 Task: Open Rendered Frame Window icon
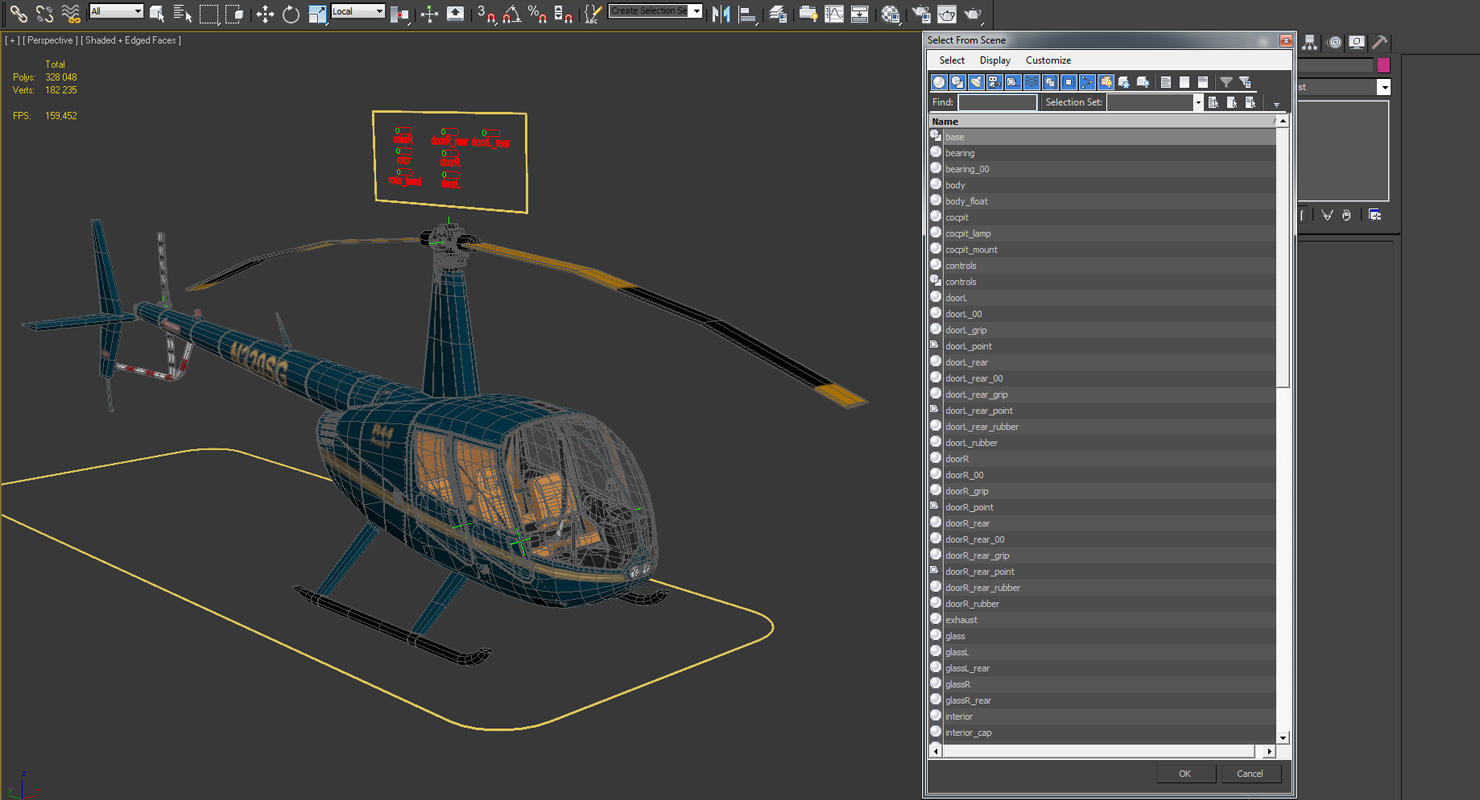947,14
